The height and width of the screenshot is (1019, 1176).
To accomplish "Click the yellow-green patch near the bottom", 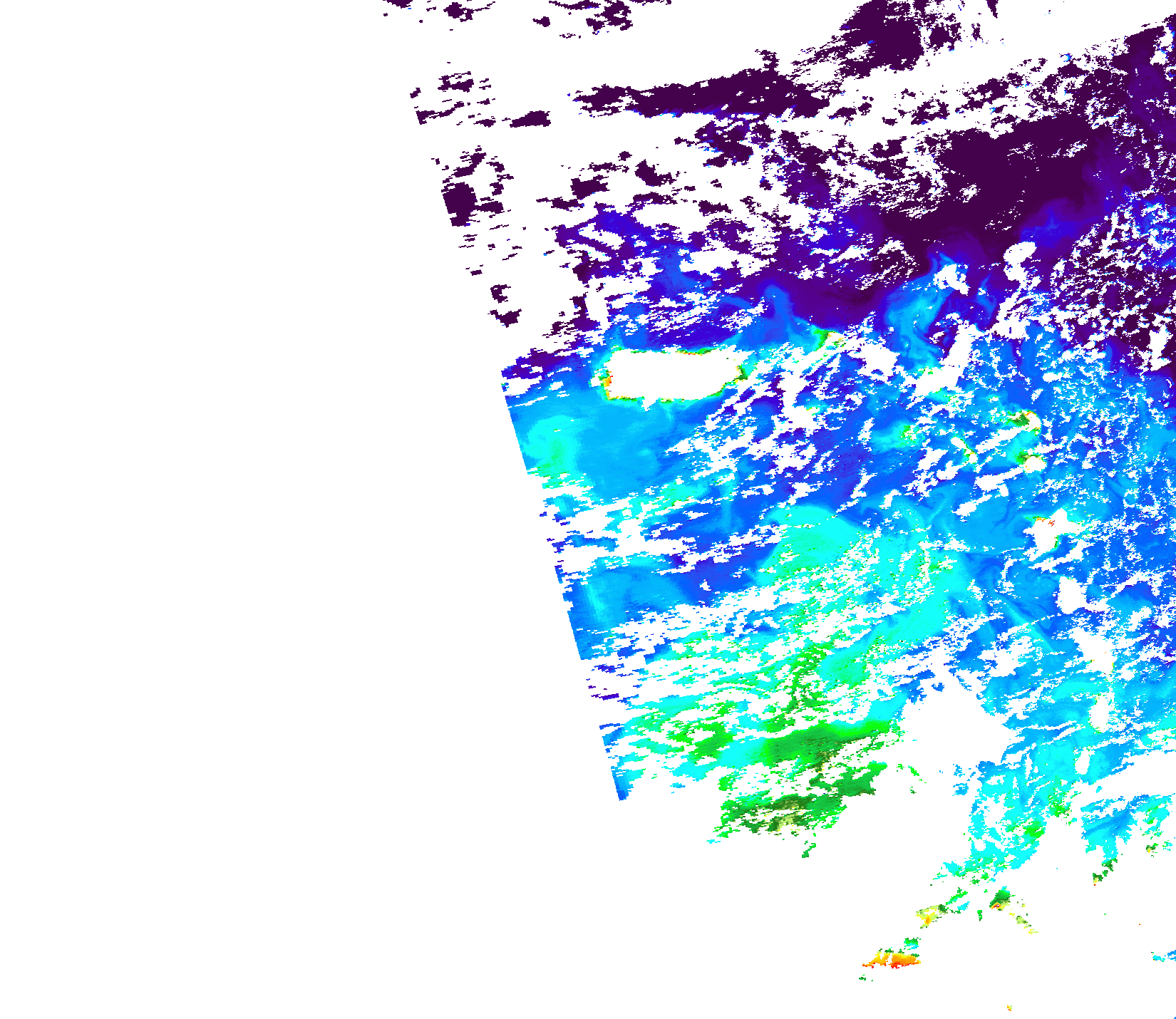I will tap(928, 914).
